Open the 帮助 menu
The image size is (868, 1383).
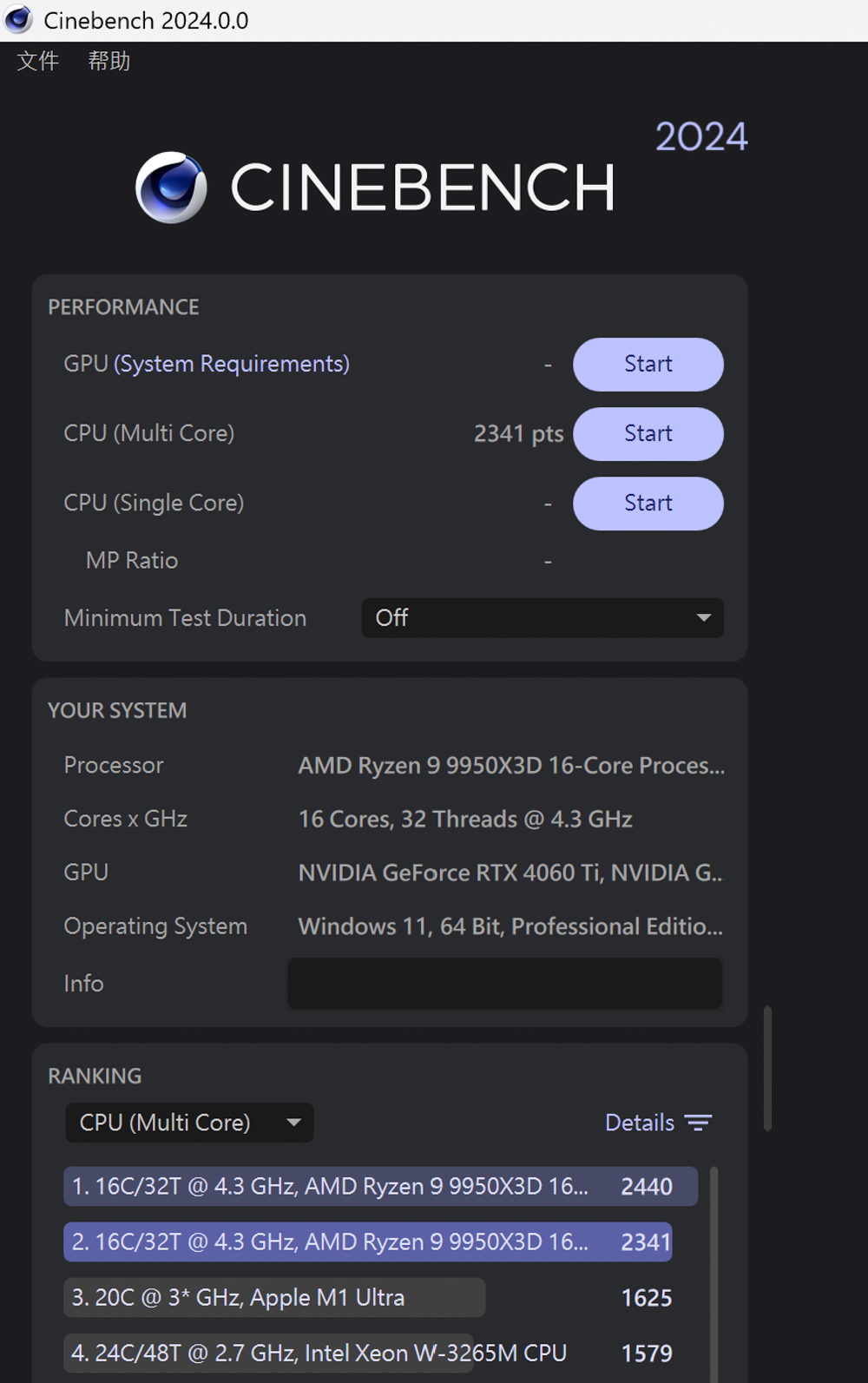108,61
